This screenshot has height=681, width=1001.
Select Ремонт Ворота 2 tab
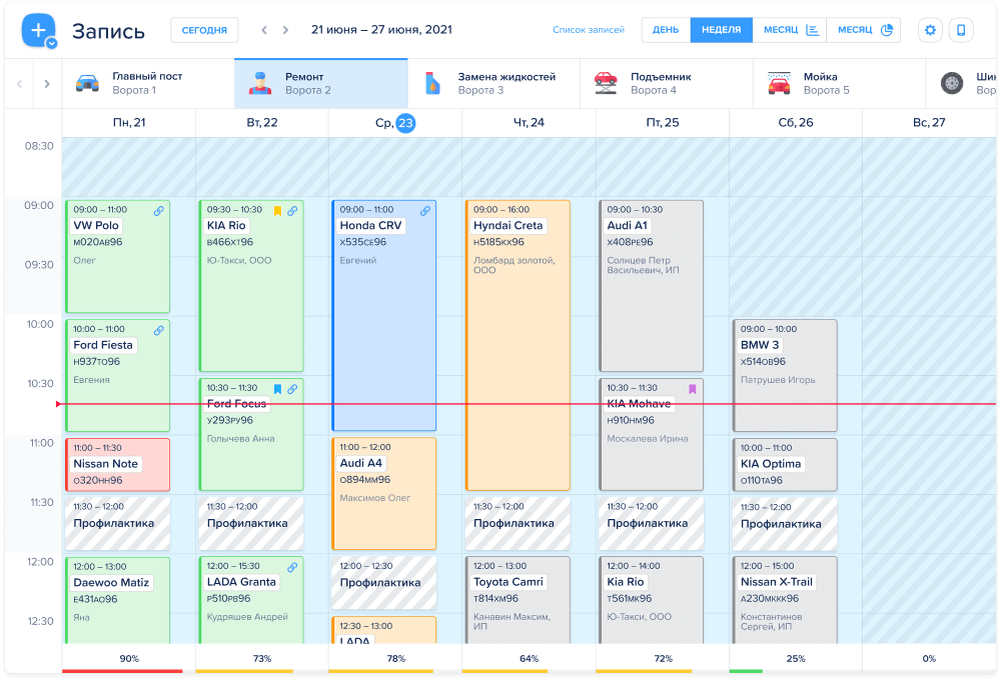point(321,84)
